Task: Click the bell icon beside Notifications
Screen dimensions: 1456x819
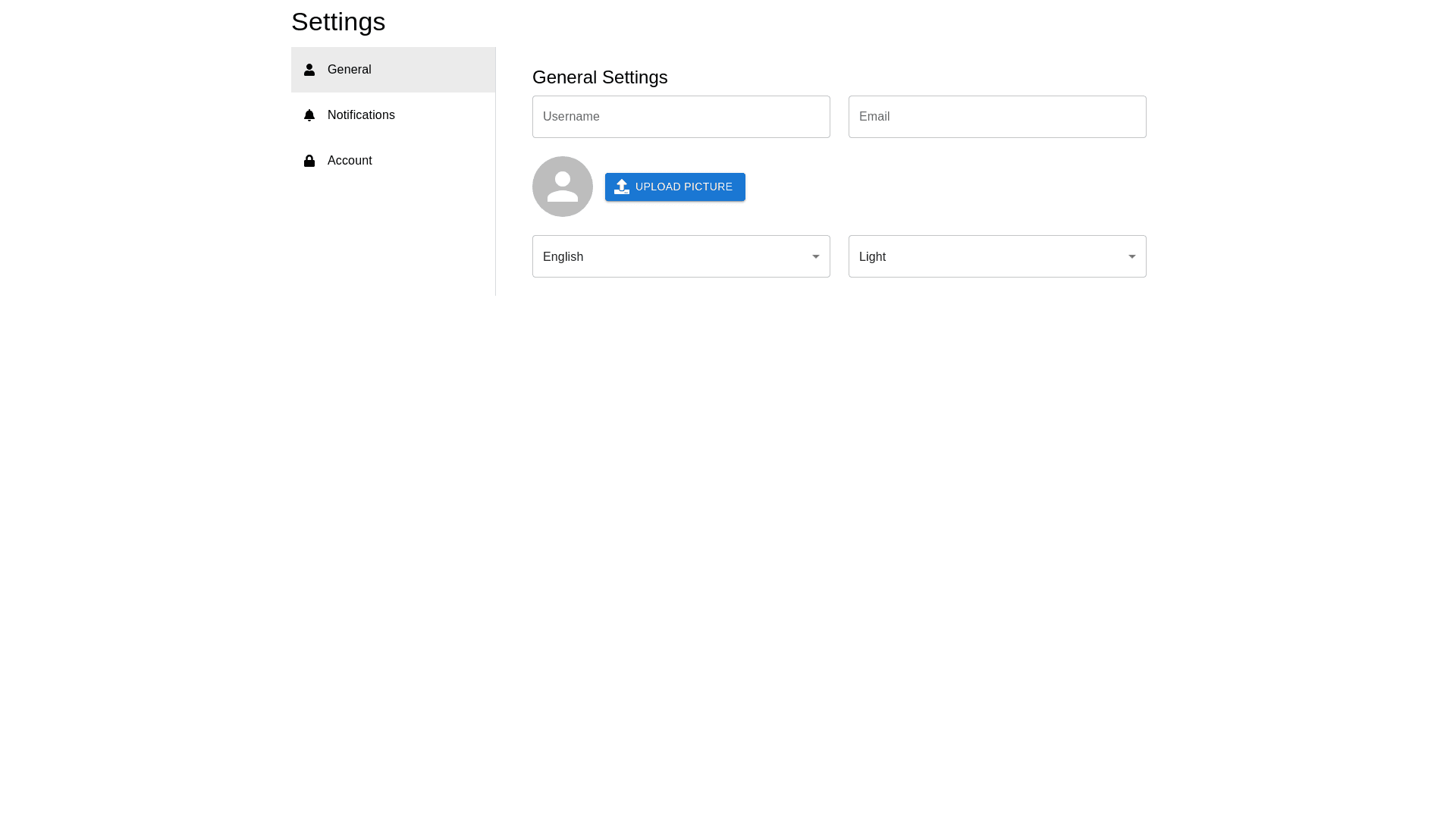Action: point(309,115)
